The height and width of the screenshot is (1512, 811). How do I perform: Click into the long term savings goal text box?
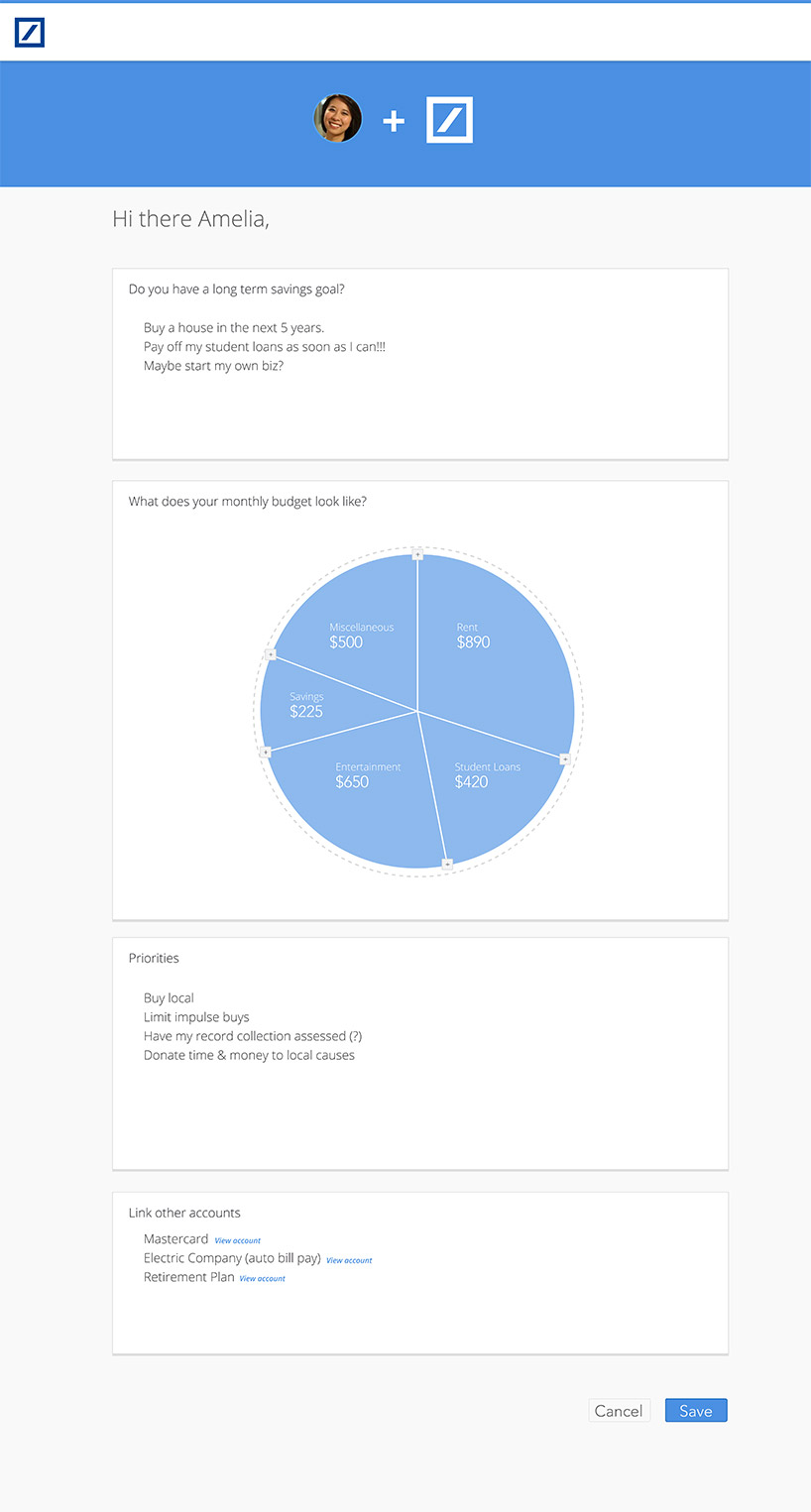coord(420,364)
